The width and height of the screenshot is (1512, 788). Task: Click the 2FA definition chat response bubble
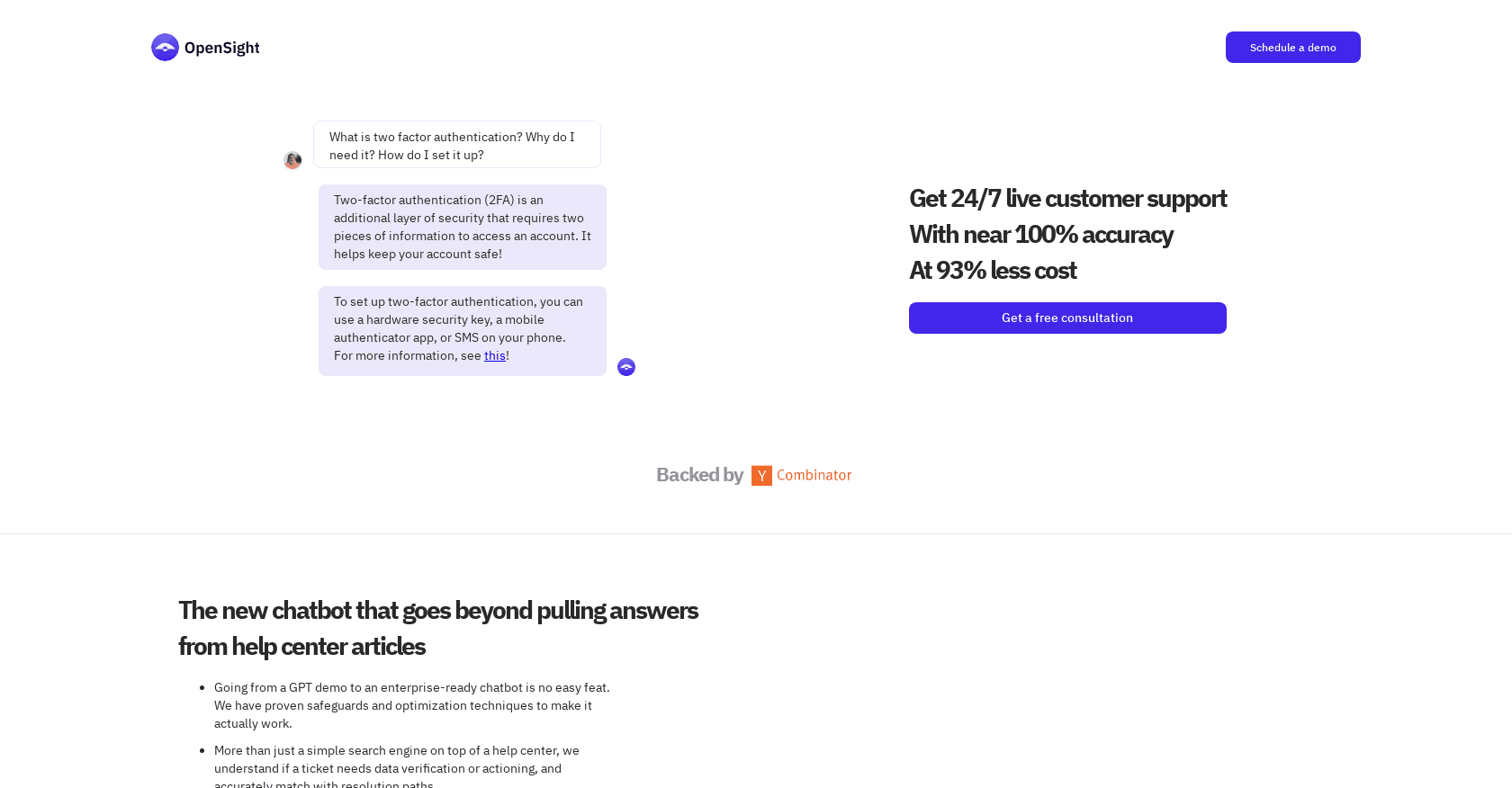(x=463, y=227)
